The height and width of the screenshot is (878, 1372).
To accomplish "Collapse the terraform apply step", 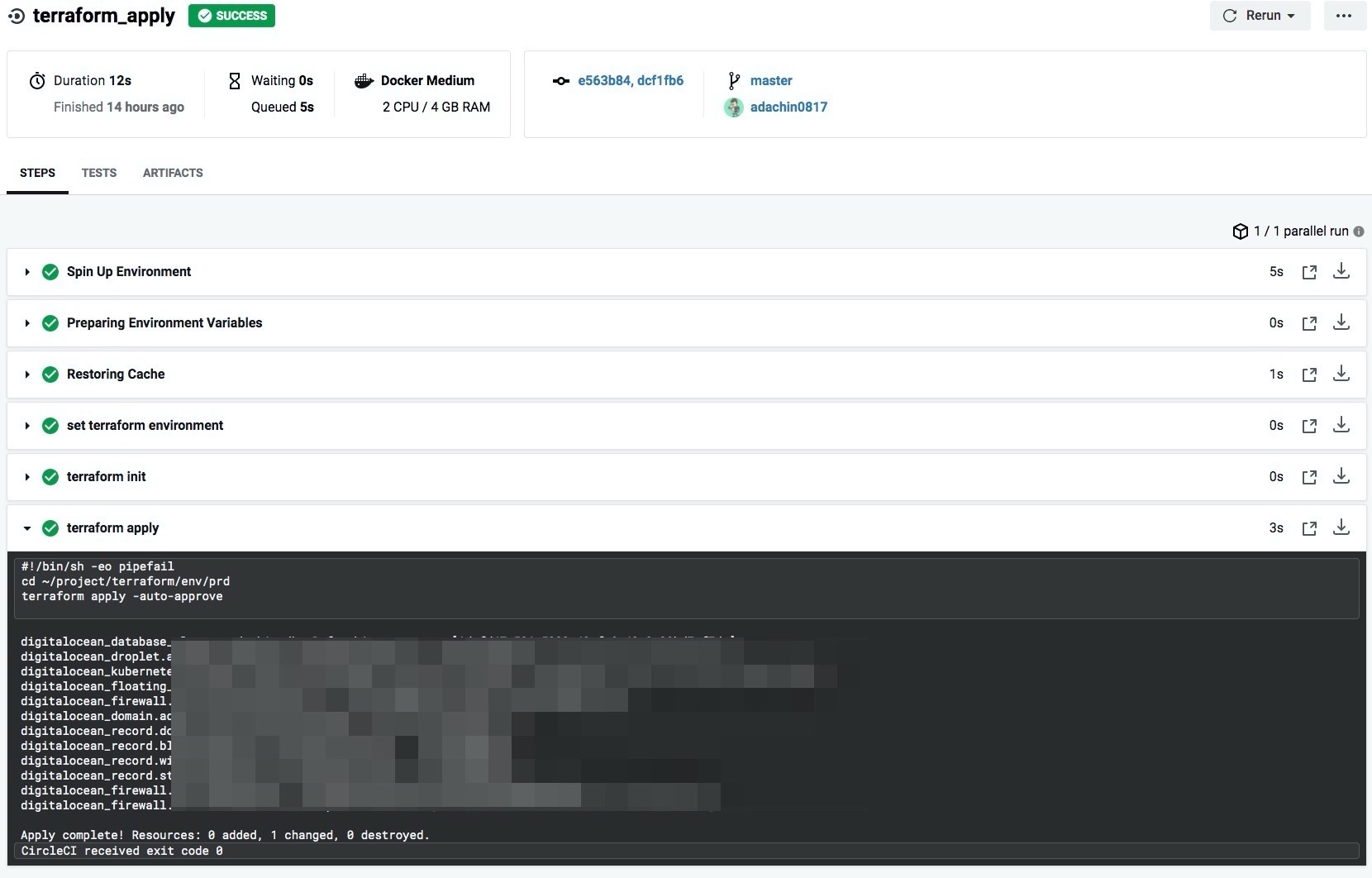I will pos(27,528).
